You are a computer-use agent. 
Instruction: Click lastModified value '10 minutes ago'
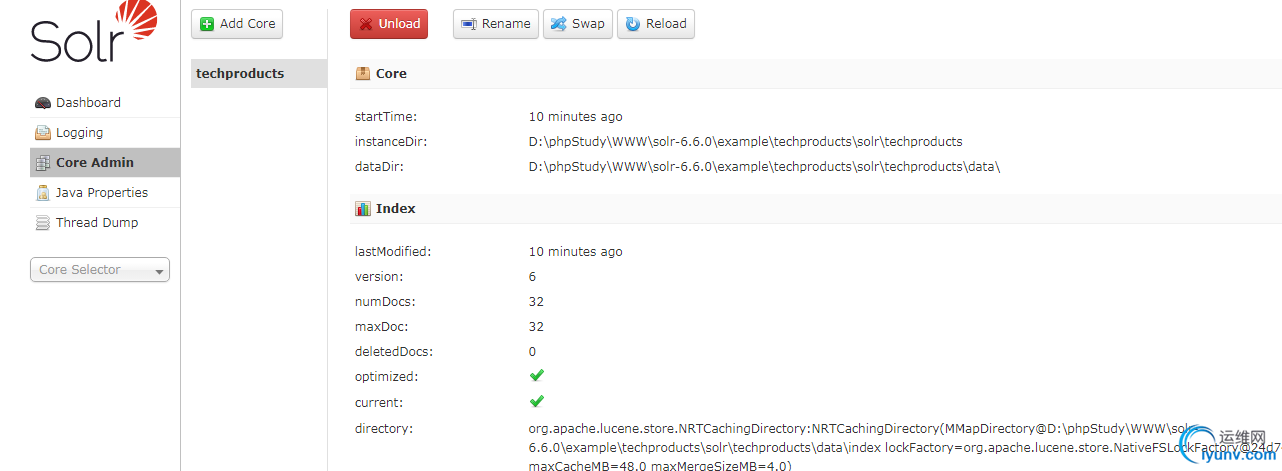pos(576,252)
